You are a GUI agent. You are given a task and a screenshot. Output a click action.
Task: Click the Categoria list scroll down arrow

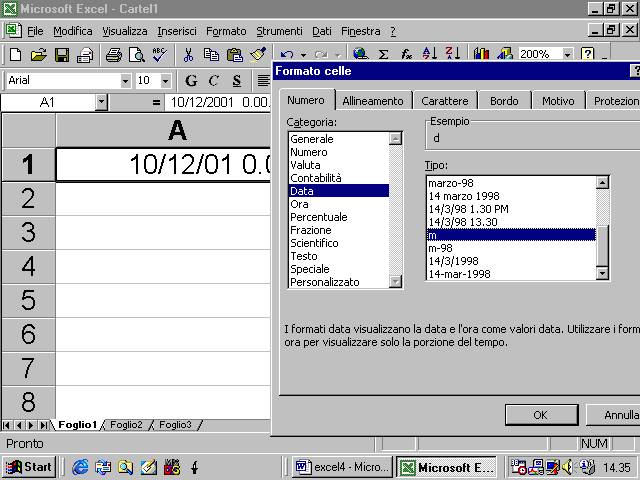pos(396,281)
